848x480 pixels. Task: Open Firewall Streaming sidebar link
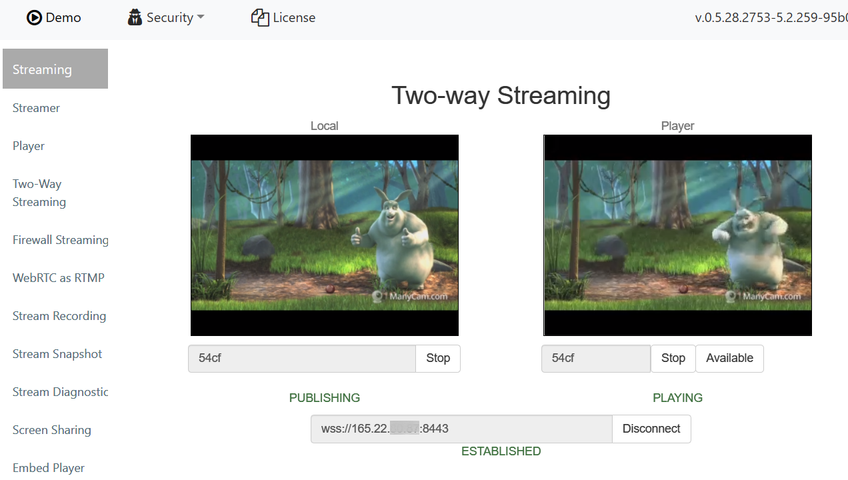coord(61,239)
